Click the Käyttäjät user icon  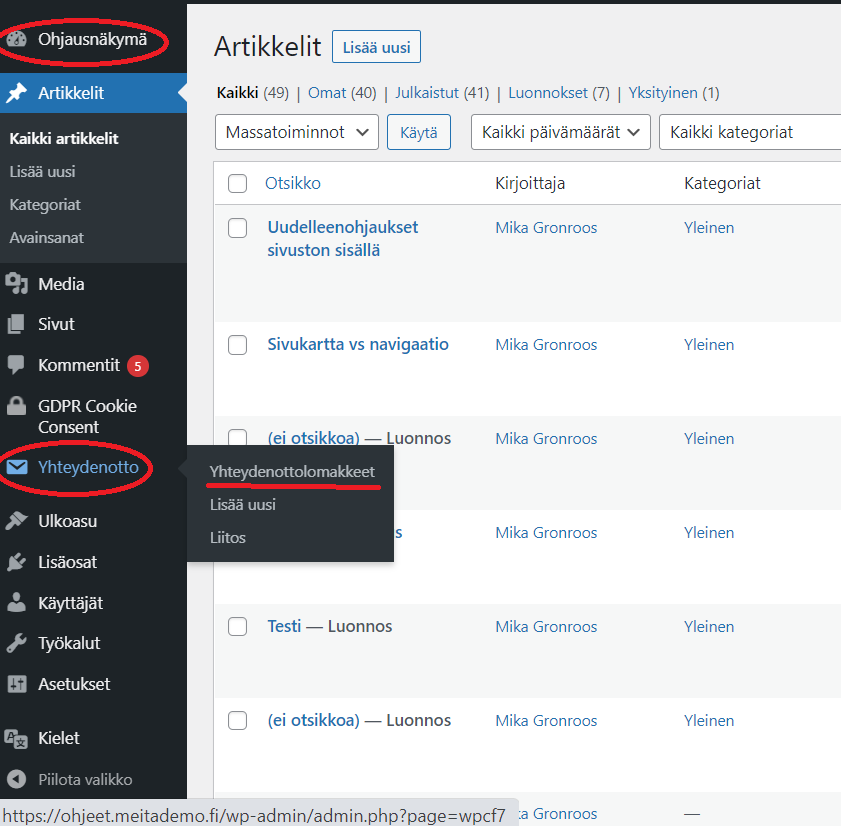[x=17, y=603]
